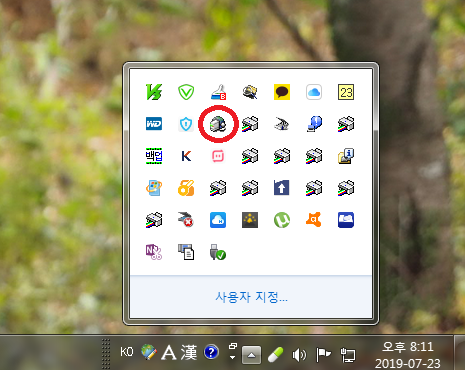Click the 漢 Hanja conversion button

coord(189,352)
